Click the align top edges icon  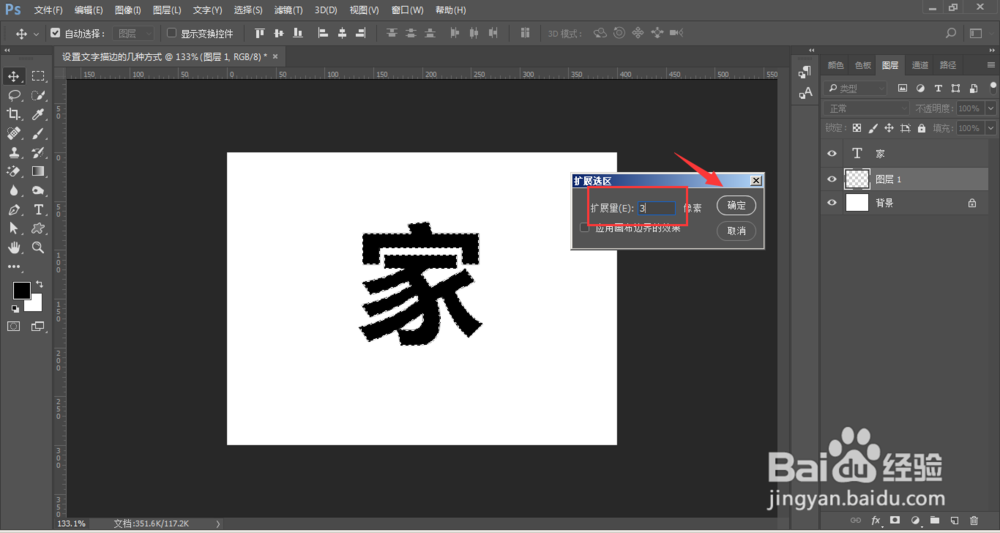pyautogui.click(x=260, y=33)
